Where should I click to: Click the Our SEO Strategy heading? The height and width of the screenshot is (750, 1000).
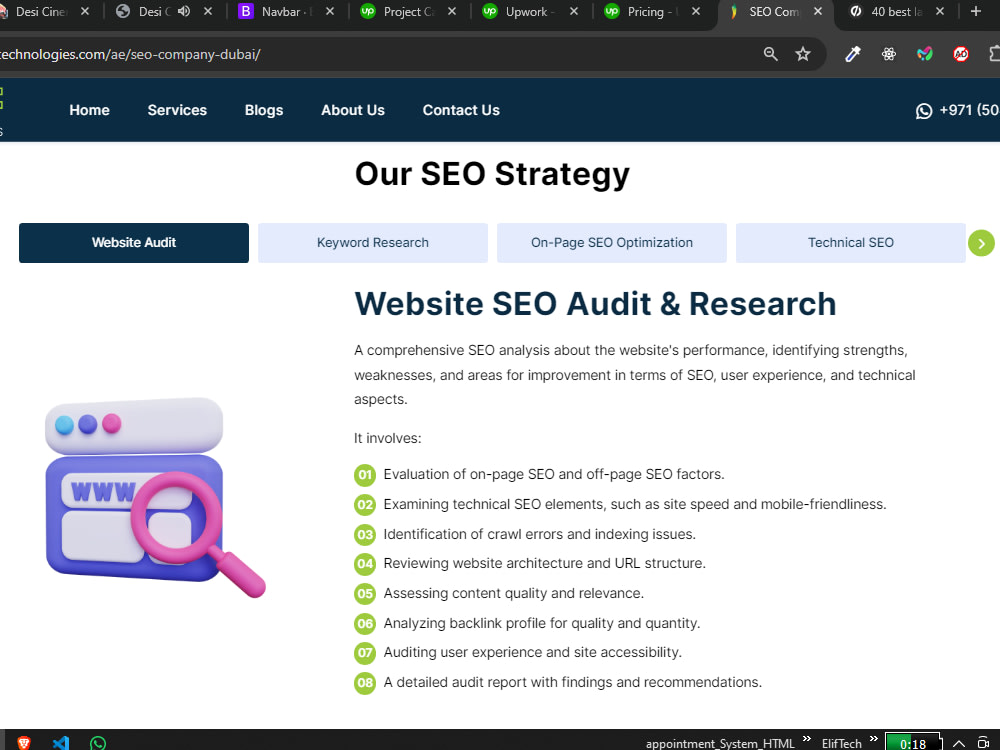pyautogui.click(x=492, y=174)
